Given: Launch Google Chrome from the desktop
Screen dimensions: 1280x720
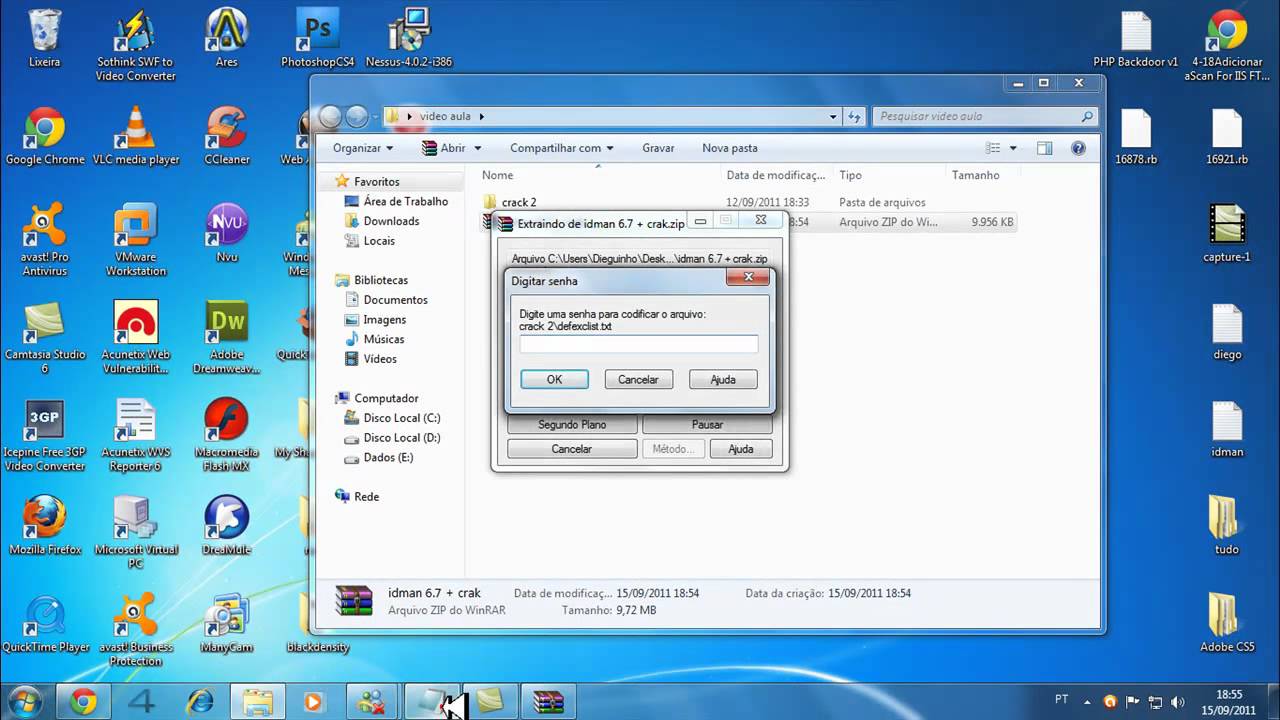Looking at the screenshot, I should coord(45,136).
